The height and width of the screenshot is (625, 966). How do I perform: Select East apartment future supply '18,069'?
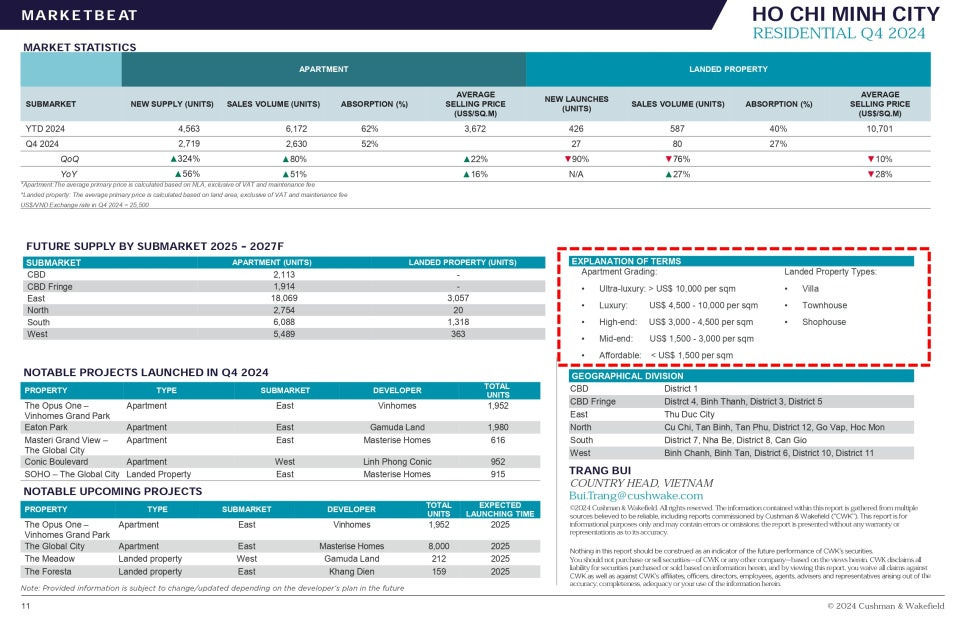[x=284, y=298]
